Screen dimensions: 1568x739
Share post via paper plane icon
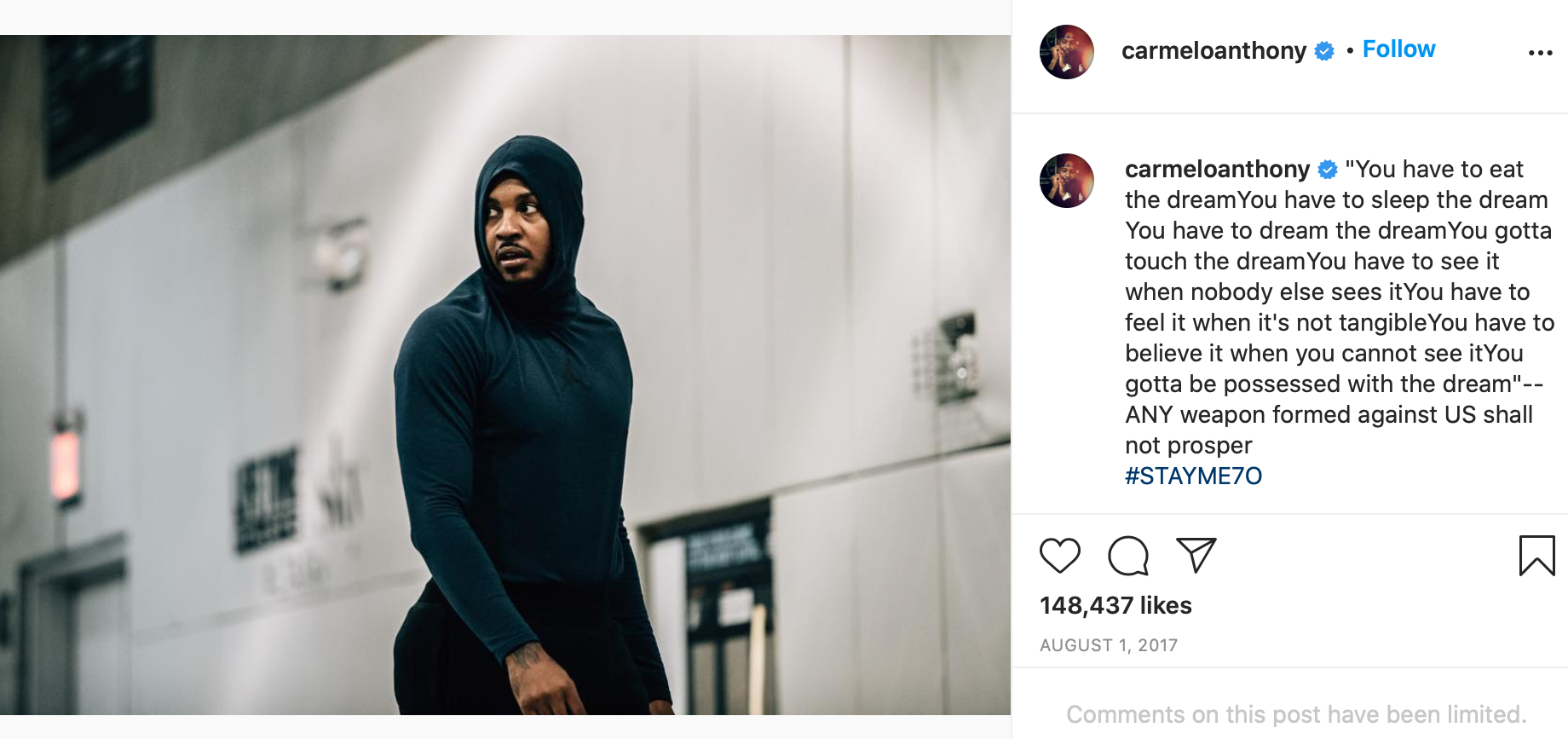pyautogui.click(x=1196, y=555)
